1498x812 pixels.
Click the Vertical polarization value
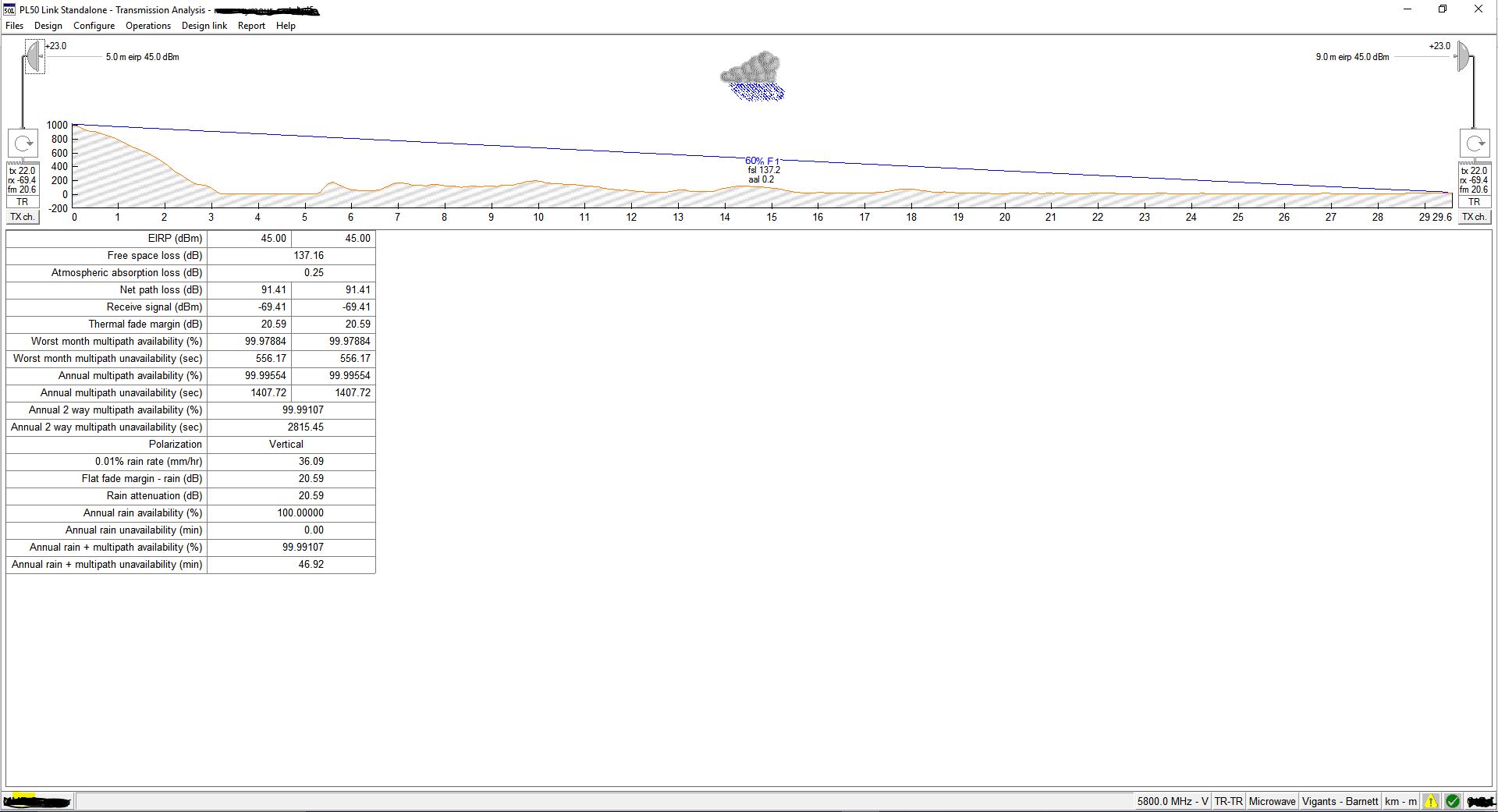click(x=286, y=444)
